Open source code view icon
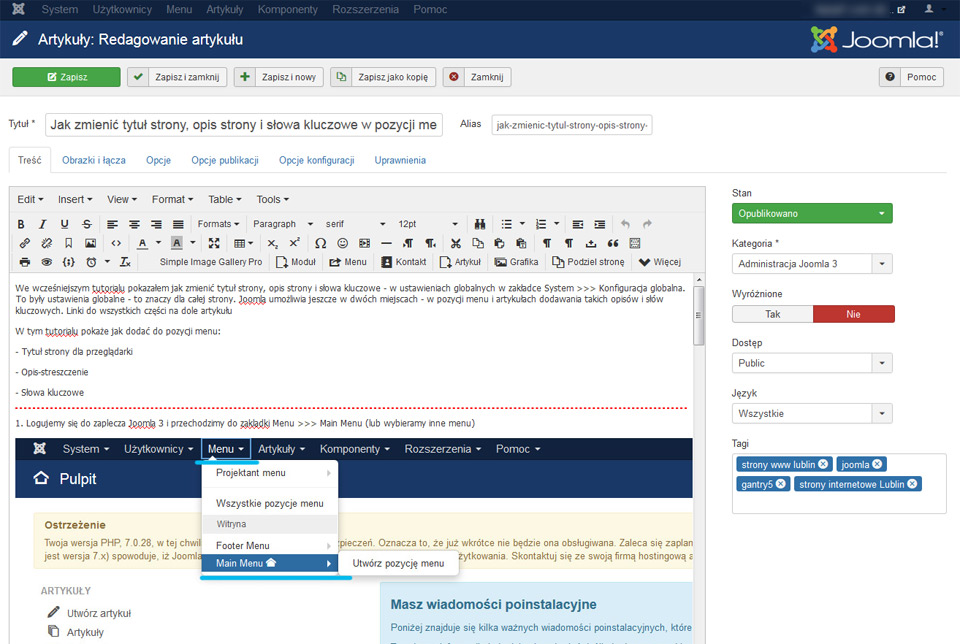This screenshot has height=644, width=960. click(x=116, y=243)
